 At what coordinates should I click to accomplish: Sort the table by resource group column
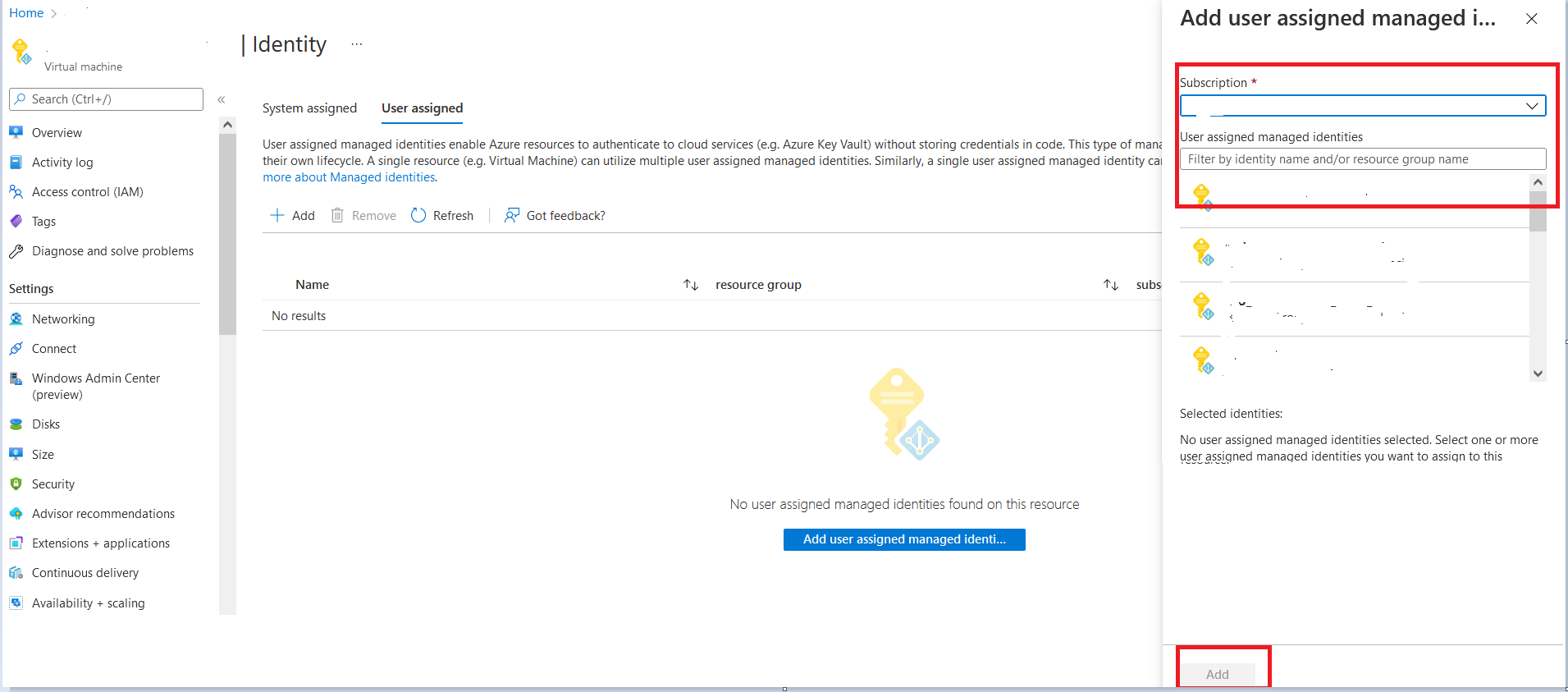pyautogui.click(x=1111, y=285)
